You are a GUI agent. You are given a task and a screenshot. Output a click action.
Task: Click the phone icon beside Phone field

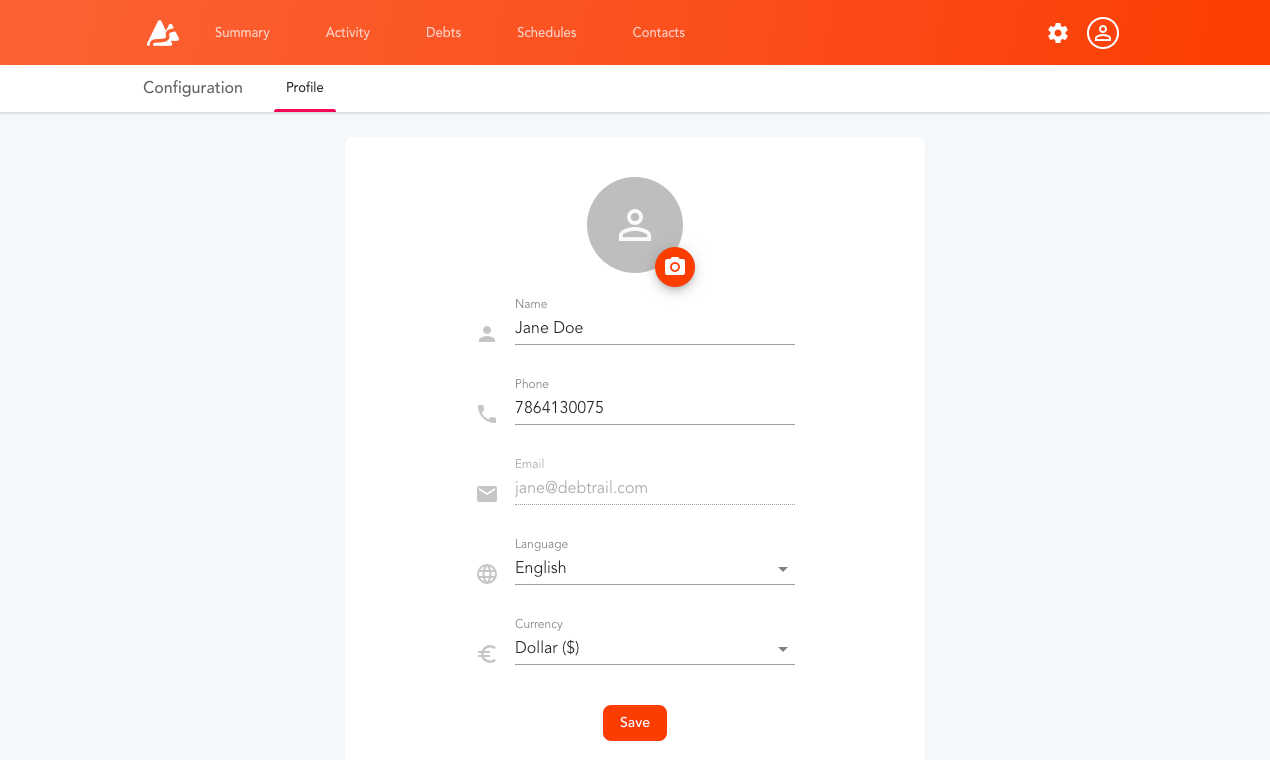[x=487, y=413]
